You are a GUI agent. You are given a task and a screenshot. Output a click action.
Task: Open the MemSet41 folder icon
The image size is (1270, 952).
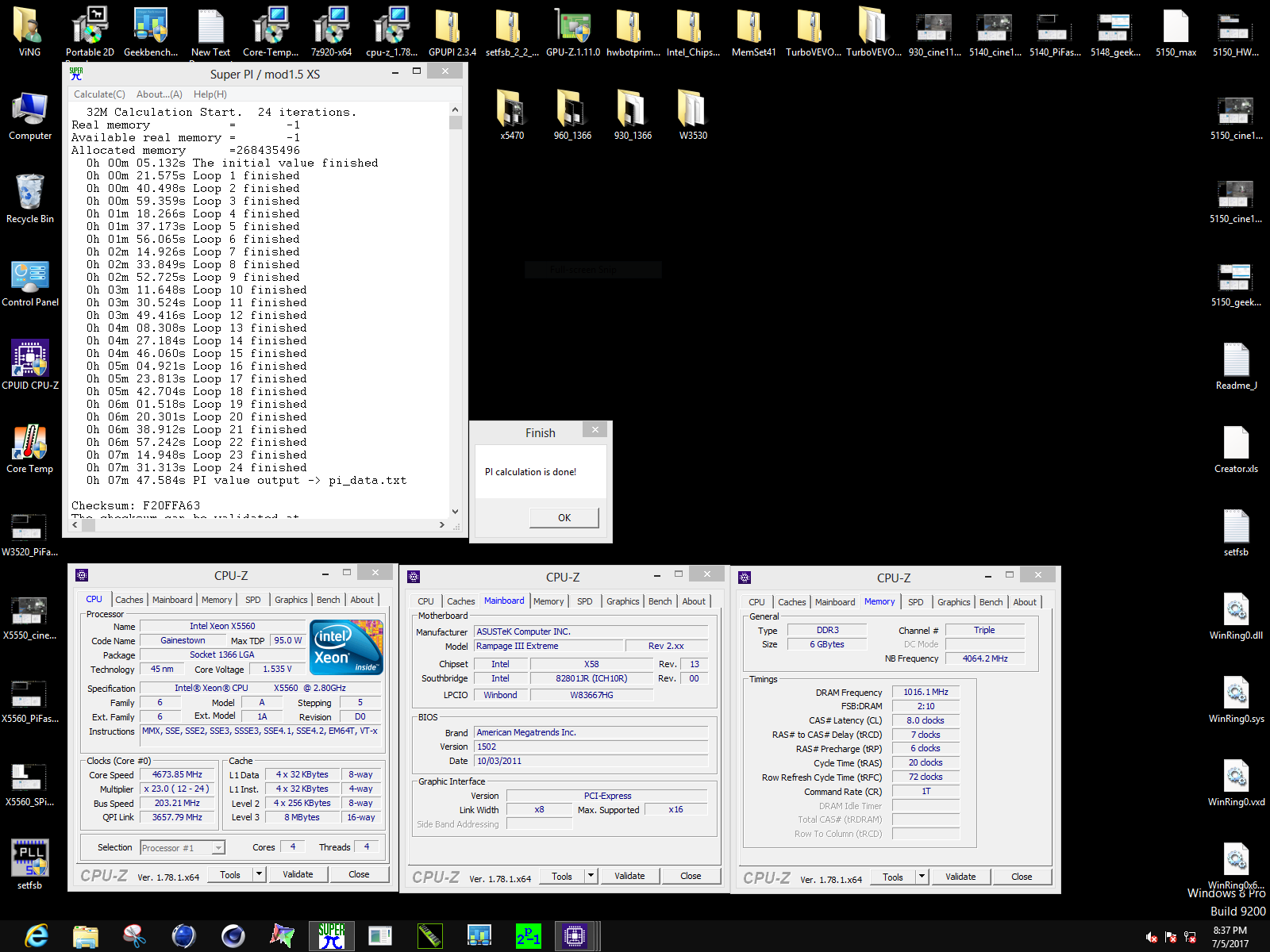tap(753, 33)
